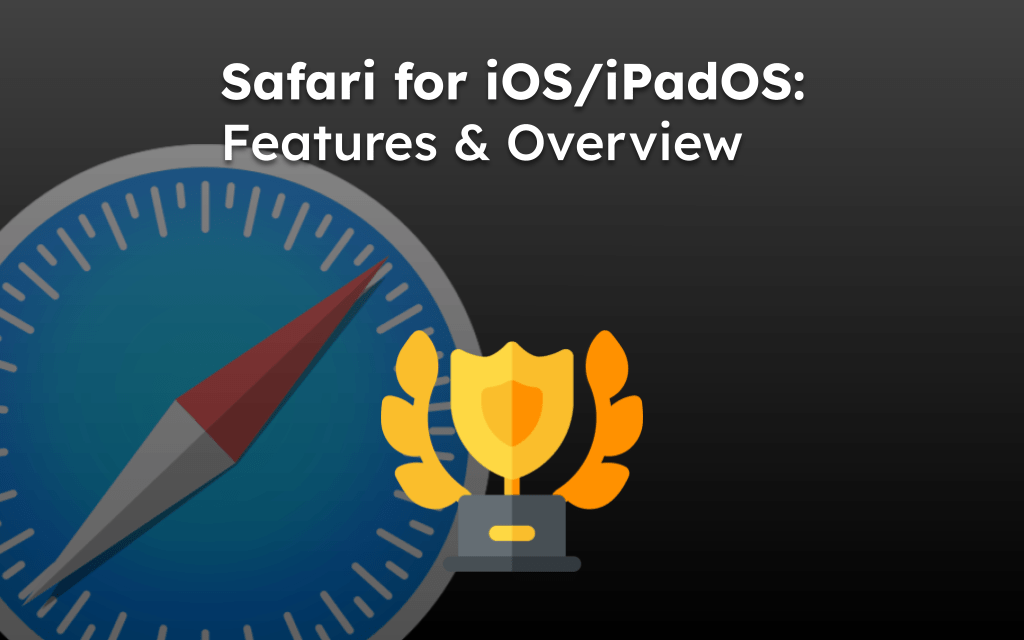Click the orange shield emblem on the trophy

point(512,413)
